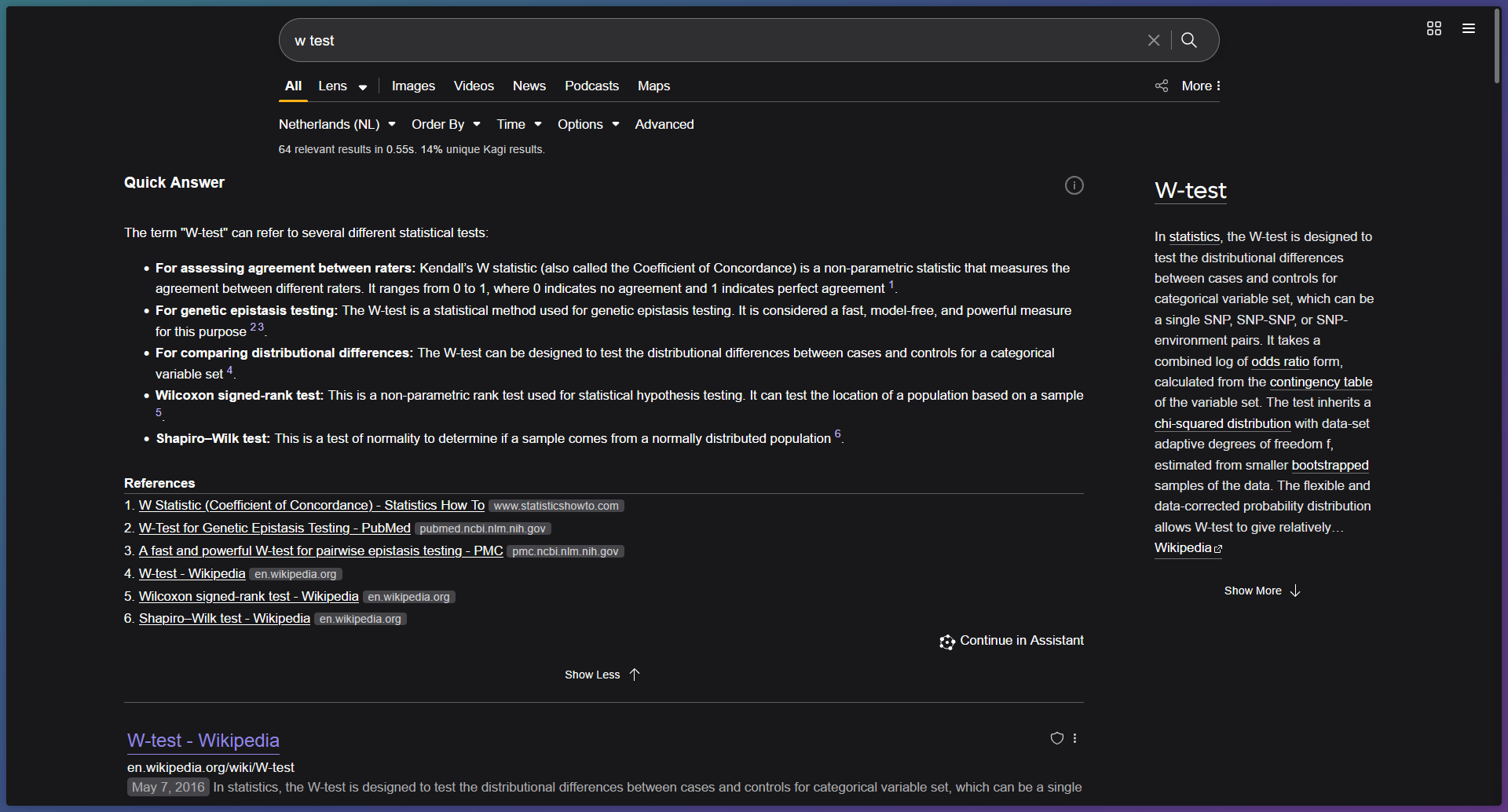Collapse Quick Answer with Show Less

[602, 675]
